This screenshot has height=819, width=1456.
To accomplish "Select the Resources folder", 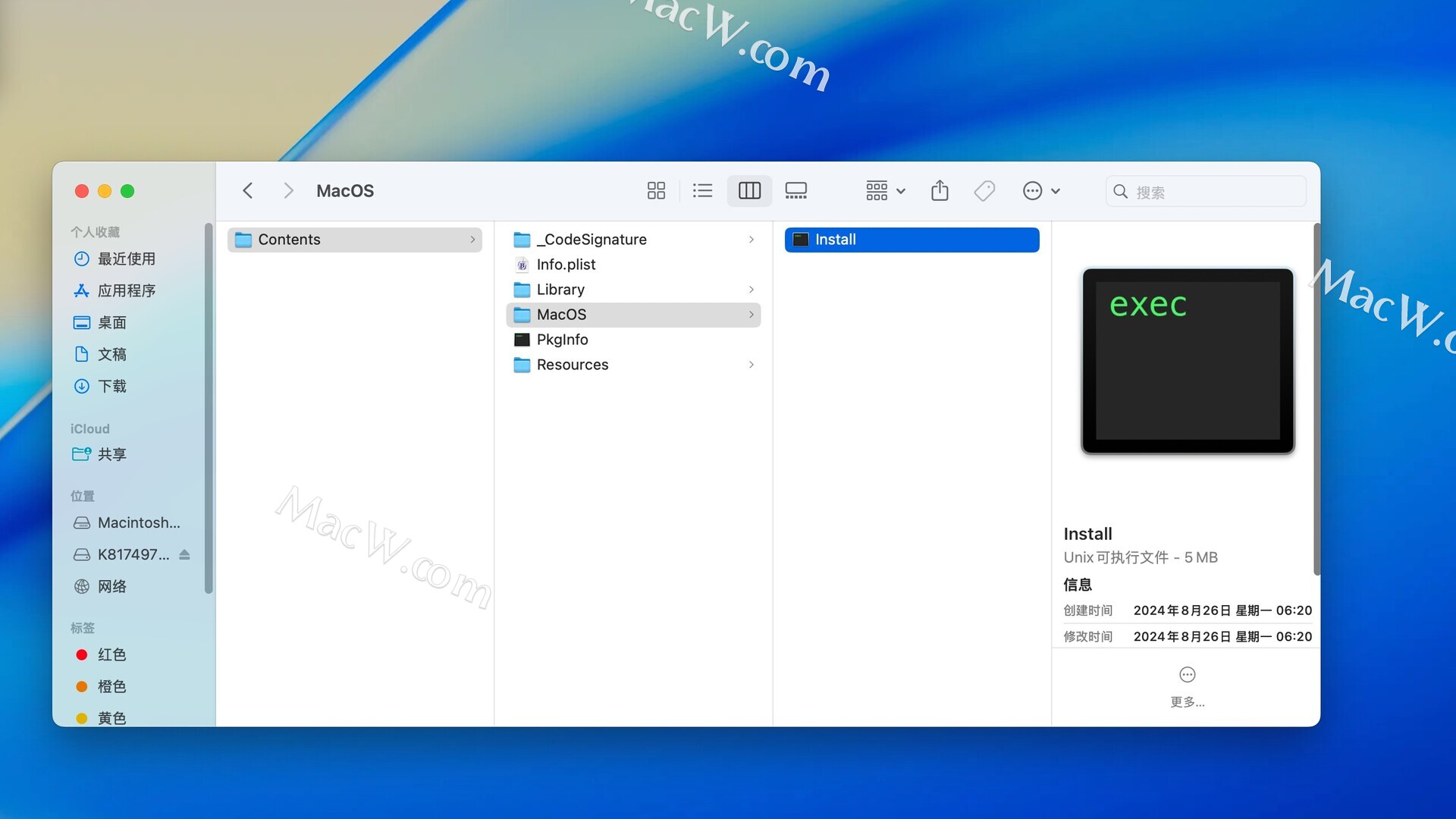I will pyautogui.click(x=633, y=365).
